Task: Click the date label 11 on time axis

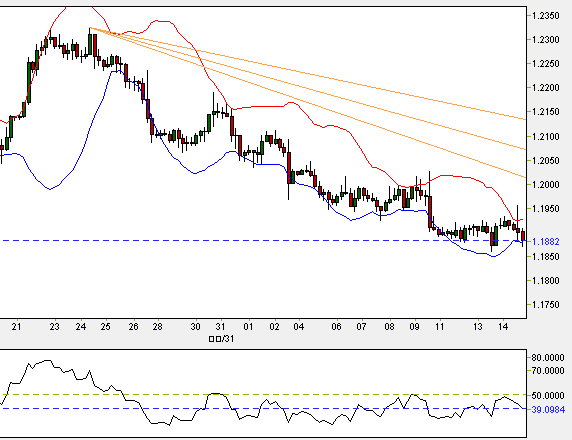Action: pyautogui.click(x=440, y=327)
